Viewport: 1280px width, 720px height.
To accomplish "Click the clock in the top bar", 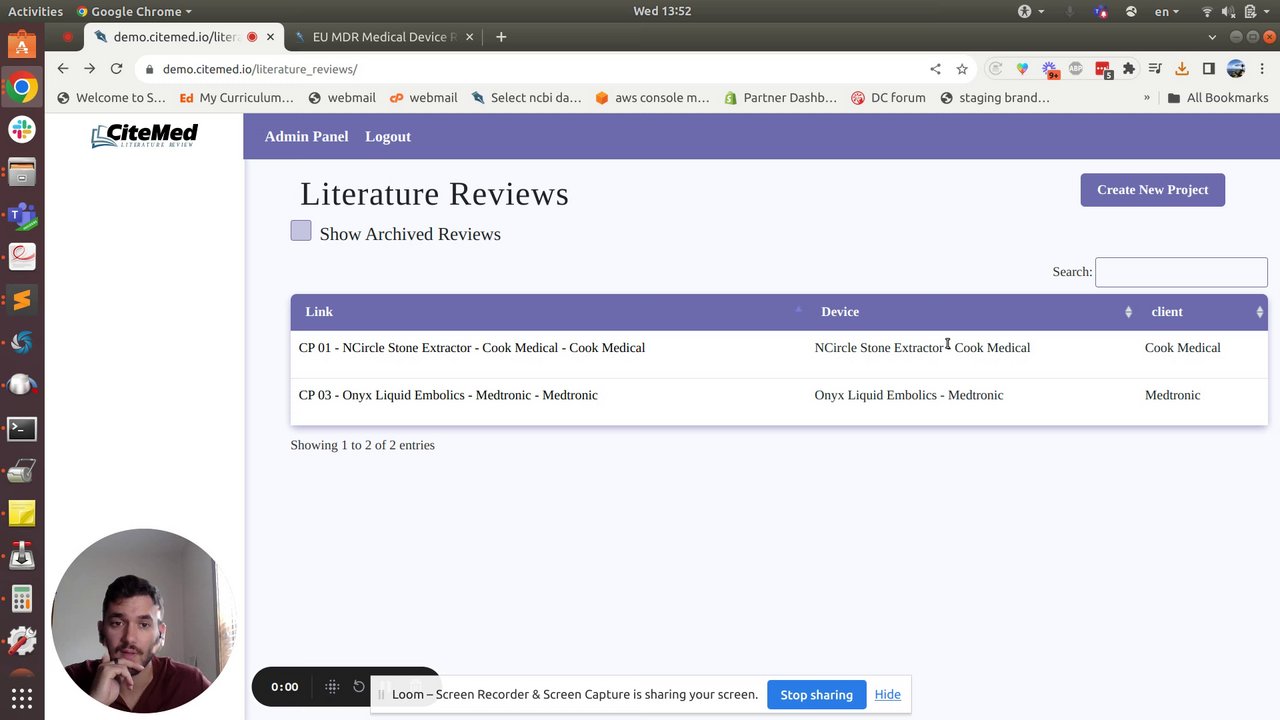I will pos(662,11).
